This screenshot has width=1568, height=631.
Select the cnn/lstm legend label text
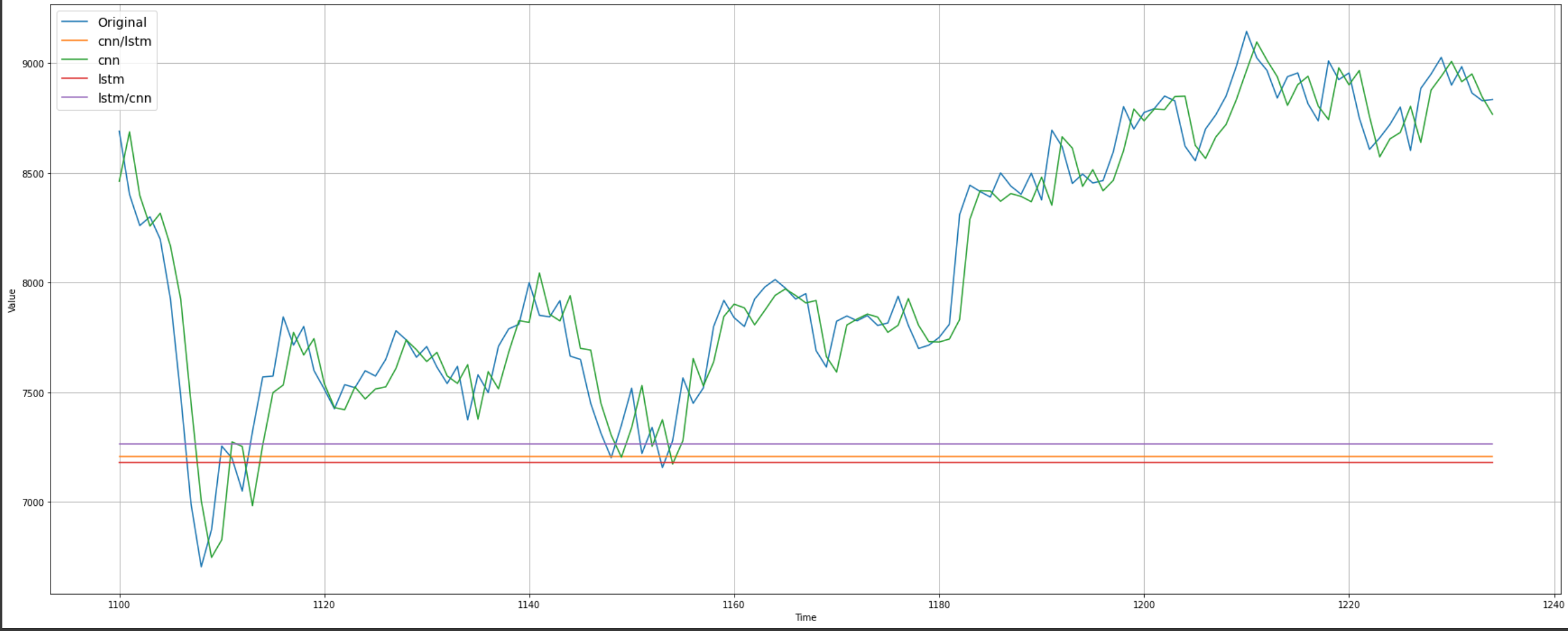point(125,40)
